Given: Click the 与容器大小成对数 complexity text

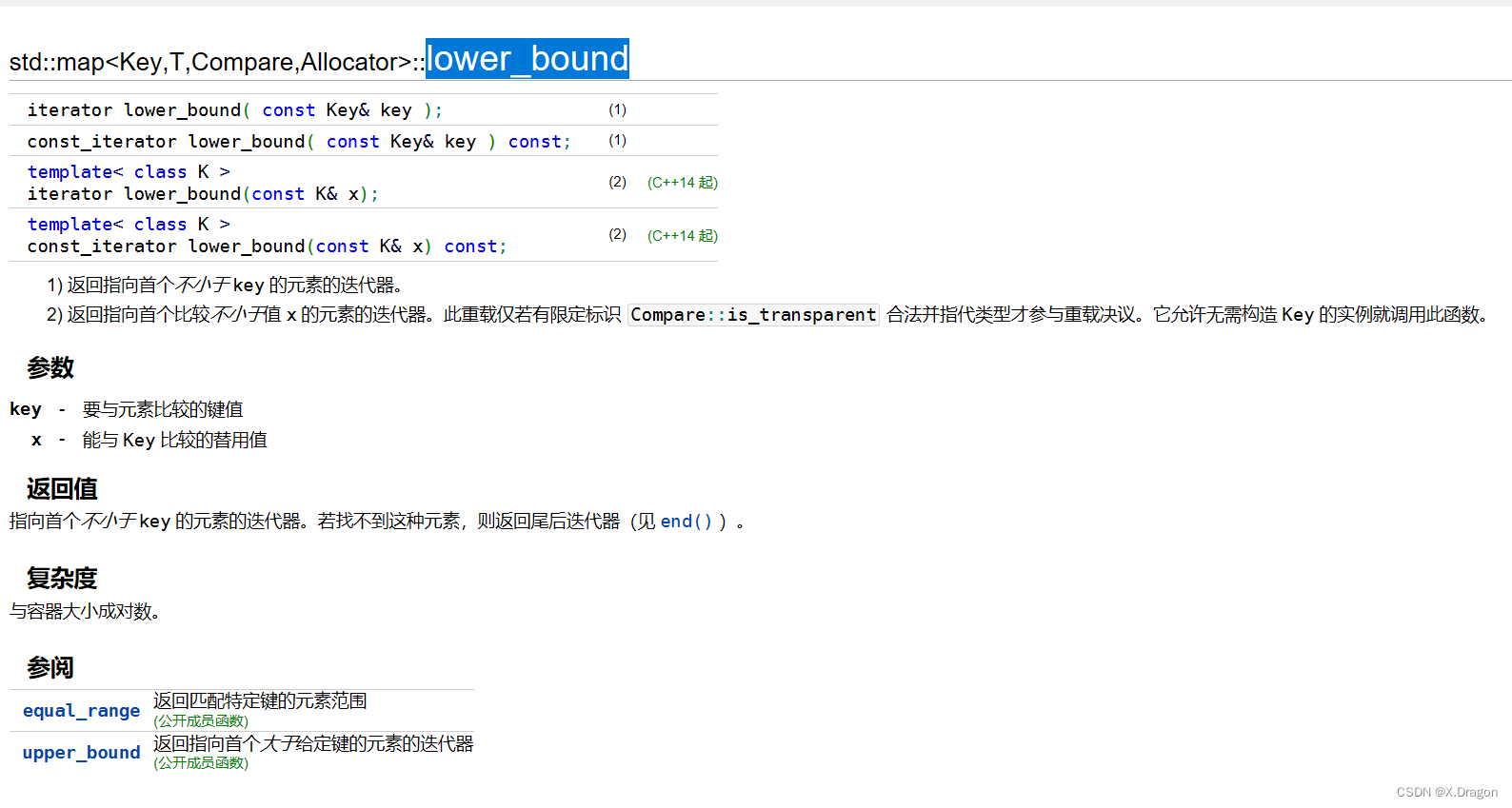Looking at the screenshot, I should click(85, 611).
